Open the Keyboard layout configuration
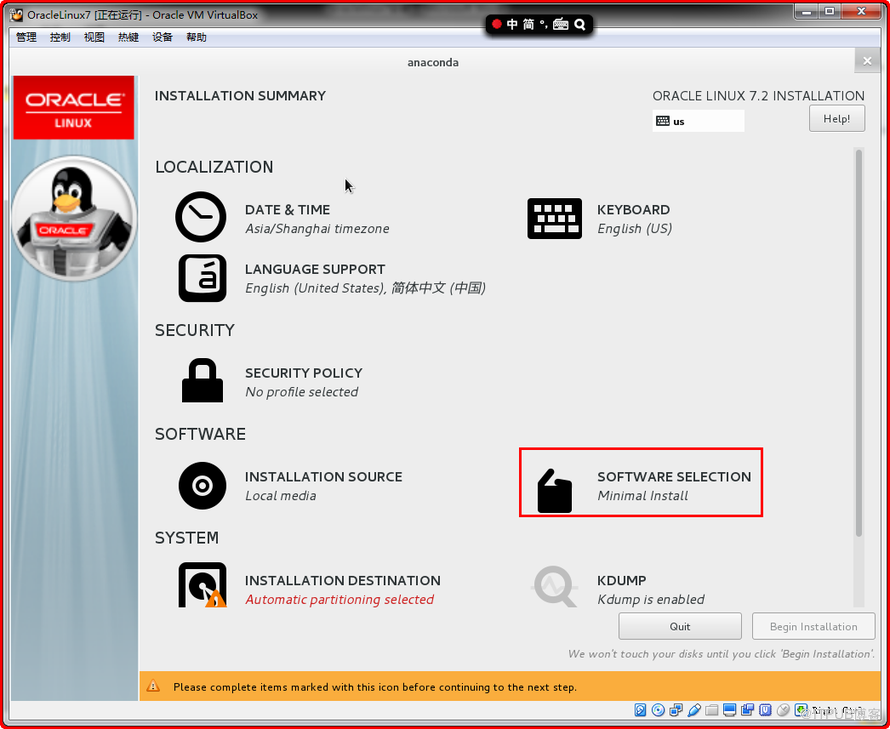Image resolution: width=890 pixels, height=729 pixels. pyautogui.click(x=599, y=219)
